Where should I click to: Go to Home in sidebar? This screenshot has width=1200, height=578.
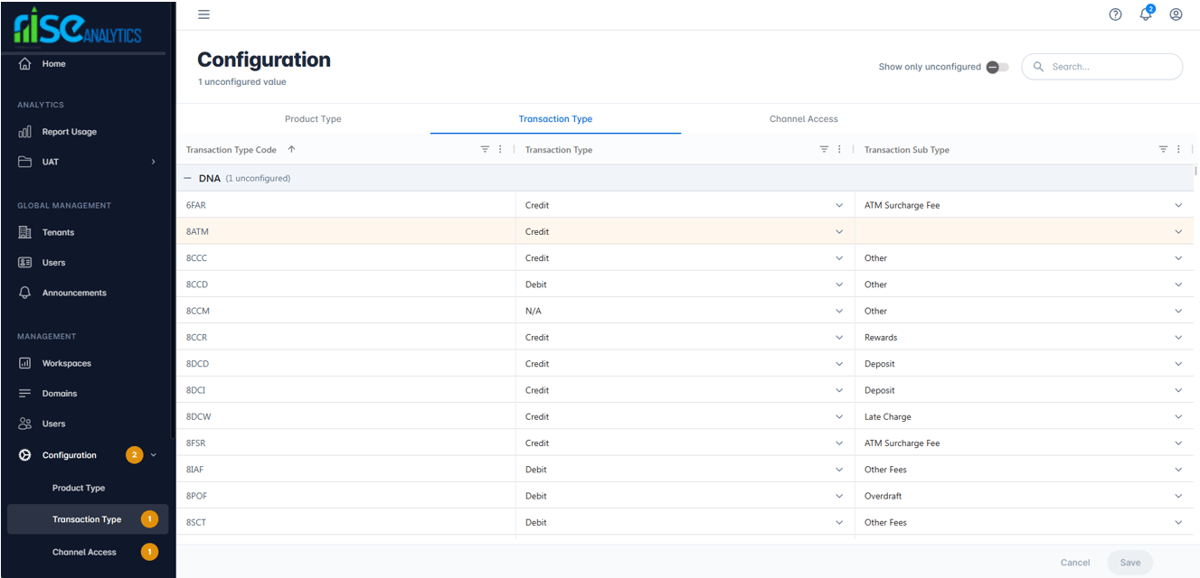(54, 64)
